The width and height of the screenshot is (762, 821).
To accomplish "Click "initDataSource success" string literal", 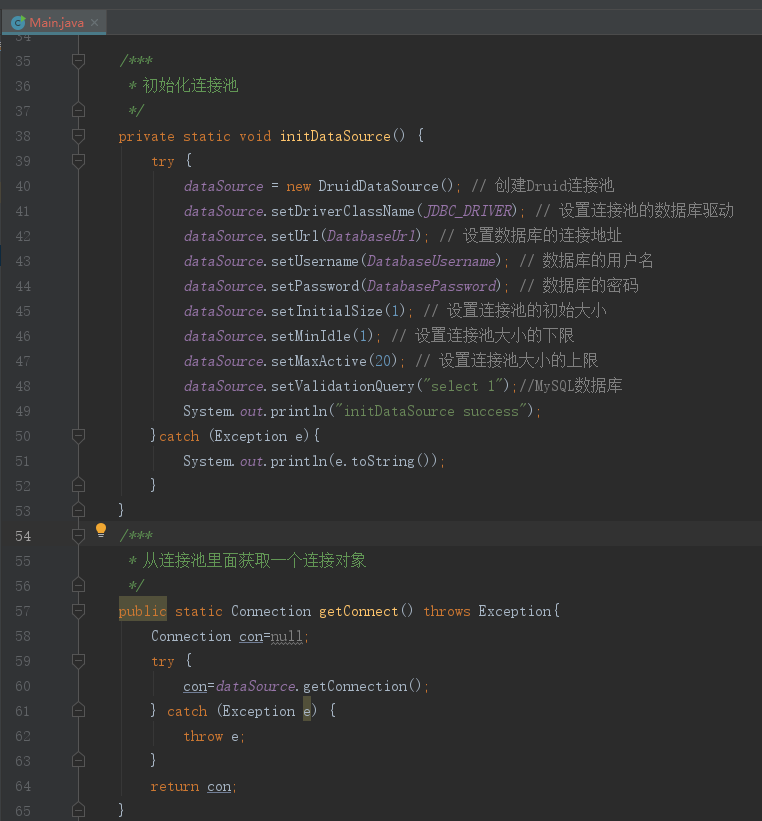I will click(431, 411).
